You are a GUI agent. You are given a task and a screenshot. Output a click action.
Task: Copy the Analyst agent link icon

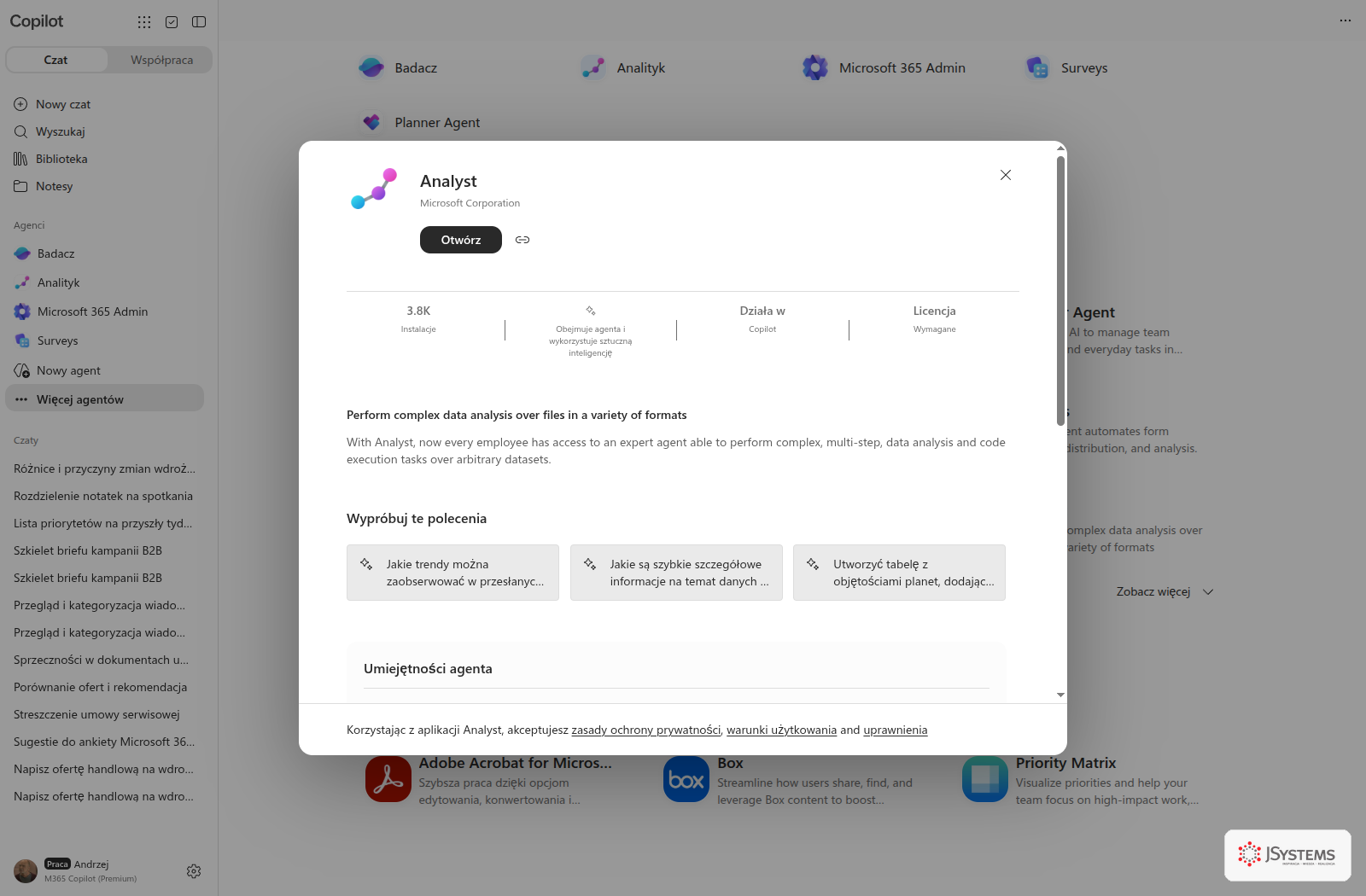[522, 240]
